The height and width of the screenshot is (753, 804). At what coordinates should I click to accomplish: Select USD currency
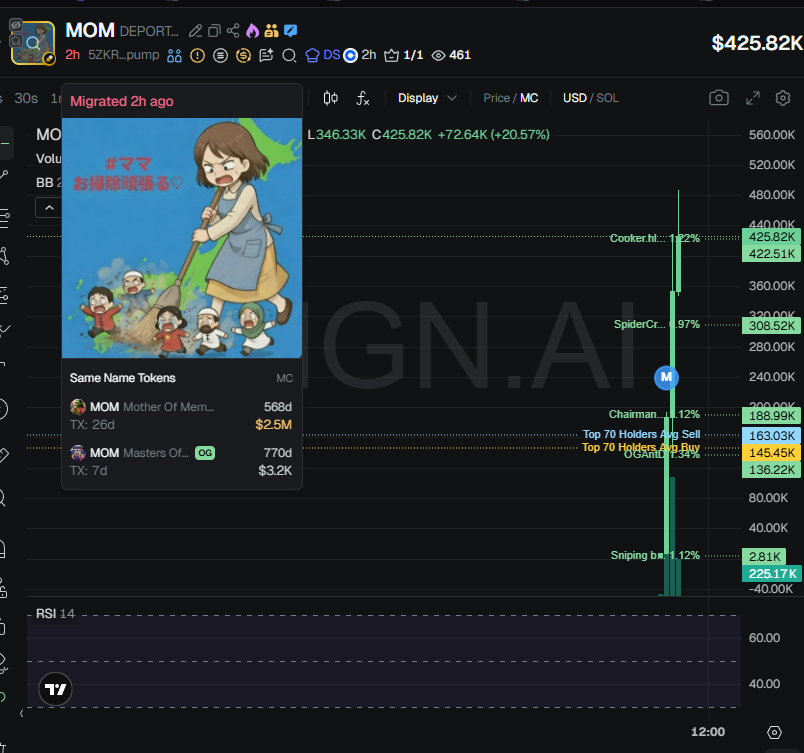coord(574,98)
